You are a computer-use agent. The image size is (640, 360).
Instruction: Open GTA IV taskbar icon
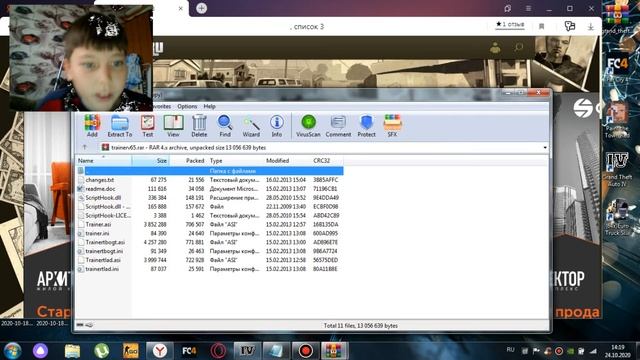point(247,351)
